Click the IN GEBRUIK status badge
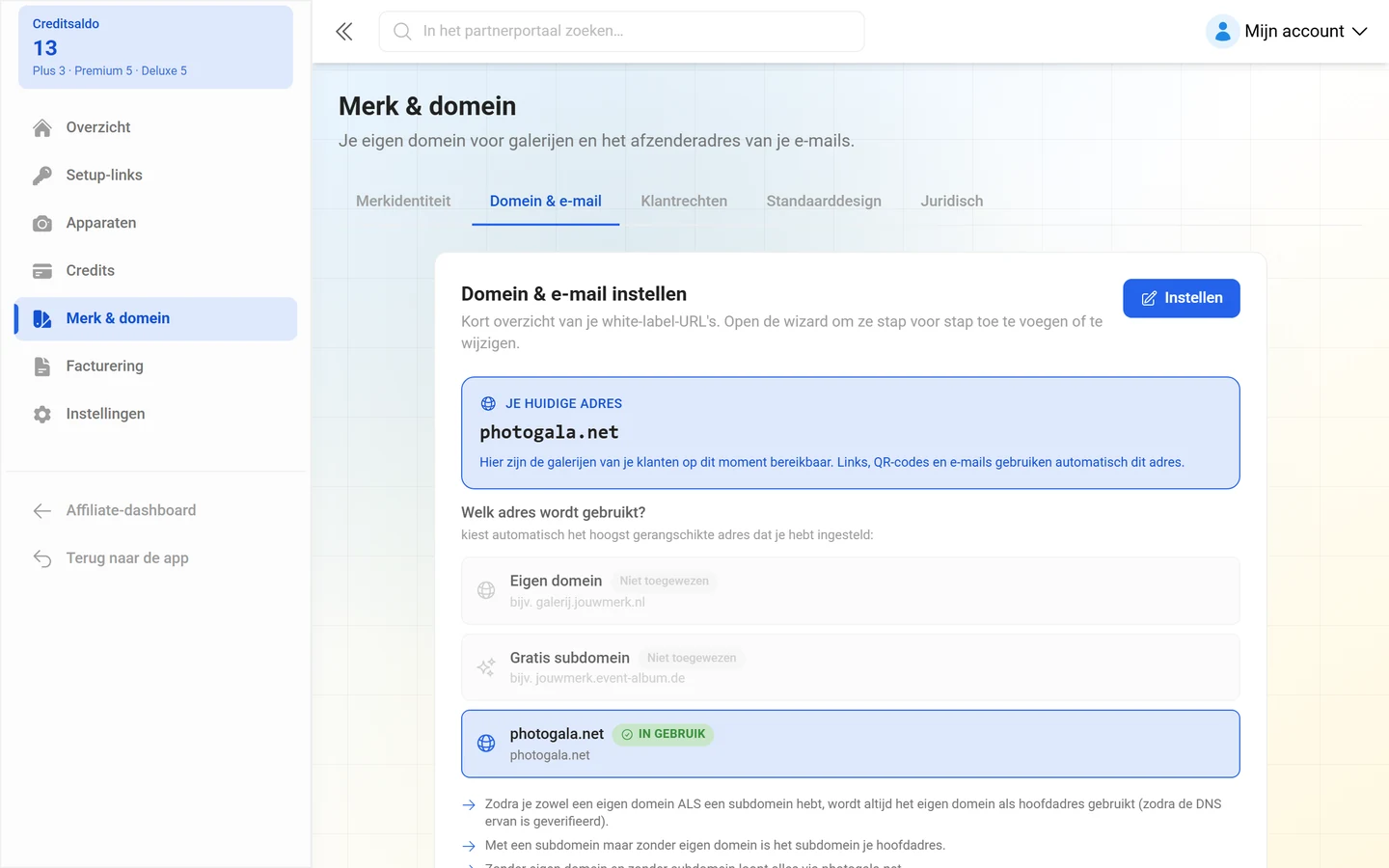 click(663, 735)
